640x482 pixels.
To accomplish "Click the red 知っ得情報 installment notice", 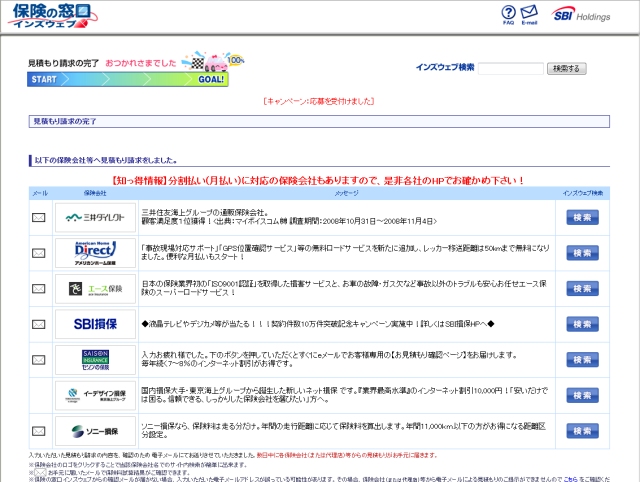I will (319, 180).
